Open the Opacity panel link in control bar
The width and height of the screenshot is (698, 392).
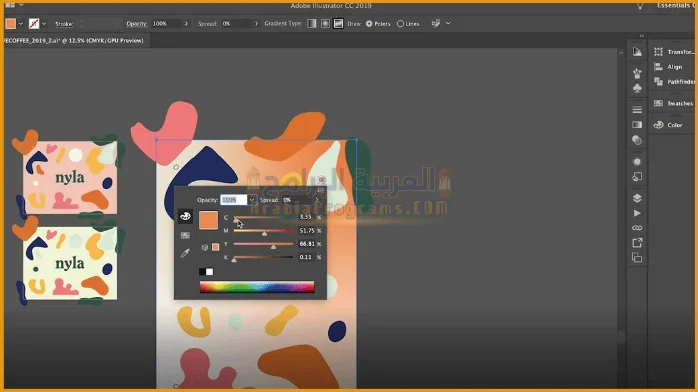coord(137,24)
